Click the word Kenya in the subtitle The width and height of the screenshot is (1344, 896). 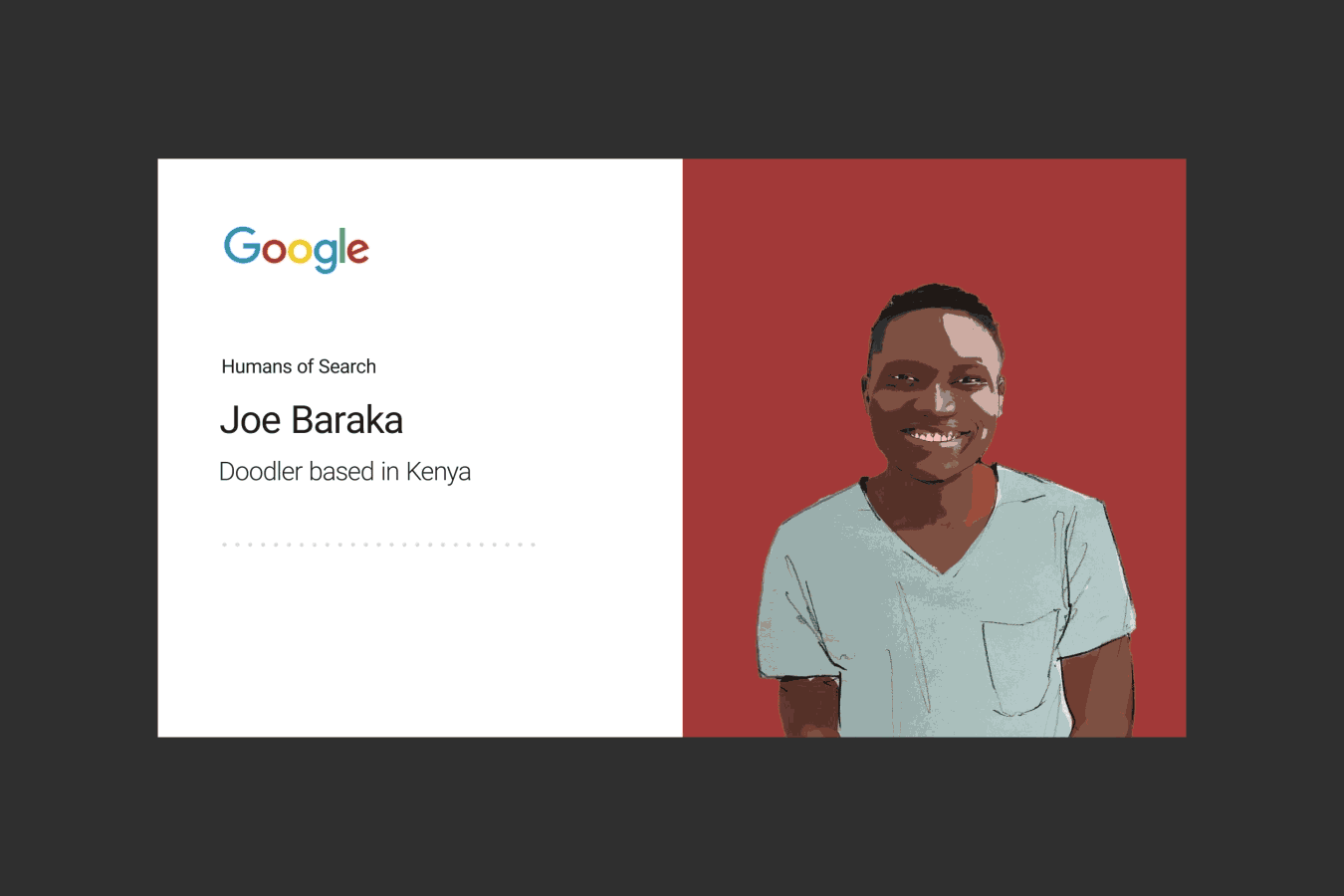(x=438, y=472)
